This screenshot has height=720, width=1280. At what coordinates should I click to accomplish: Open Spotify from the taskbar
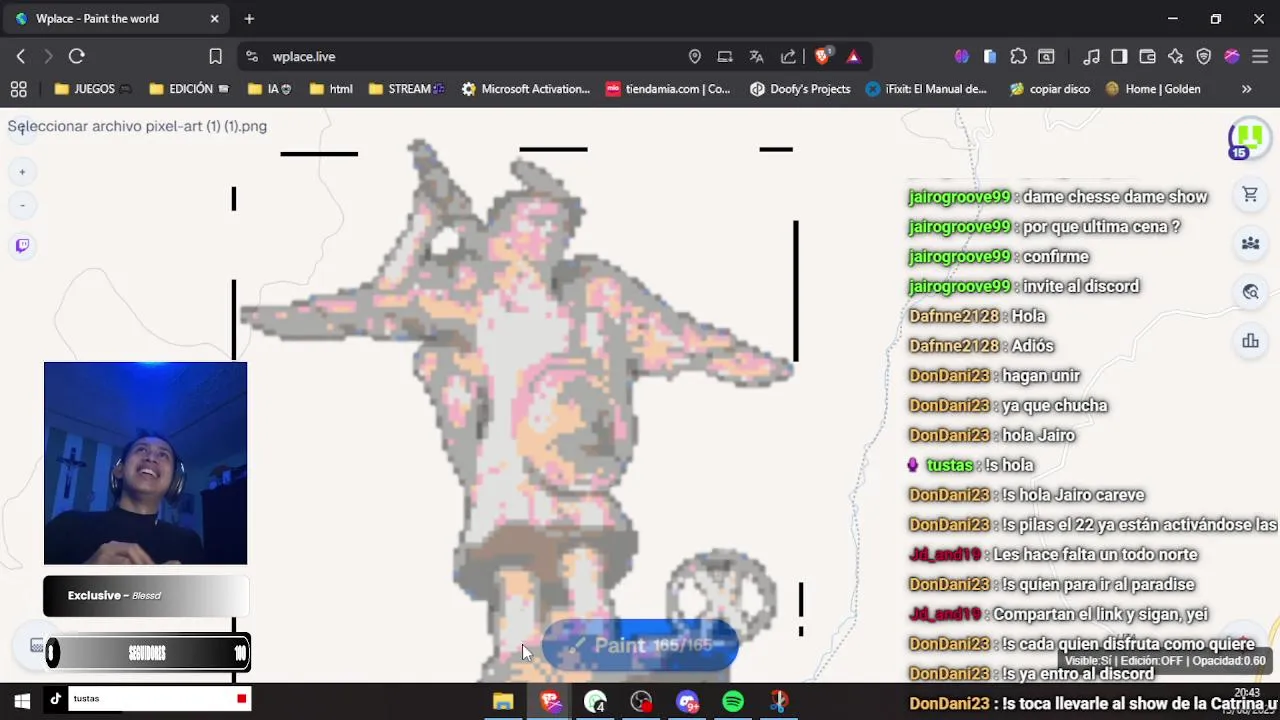tap(733, 702)
